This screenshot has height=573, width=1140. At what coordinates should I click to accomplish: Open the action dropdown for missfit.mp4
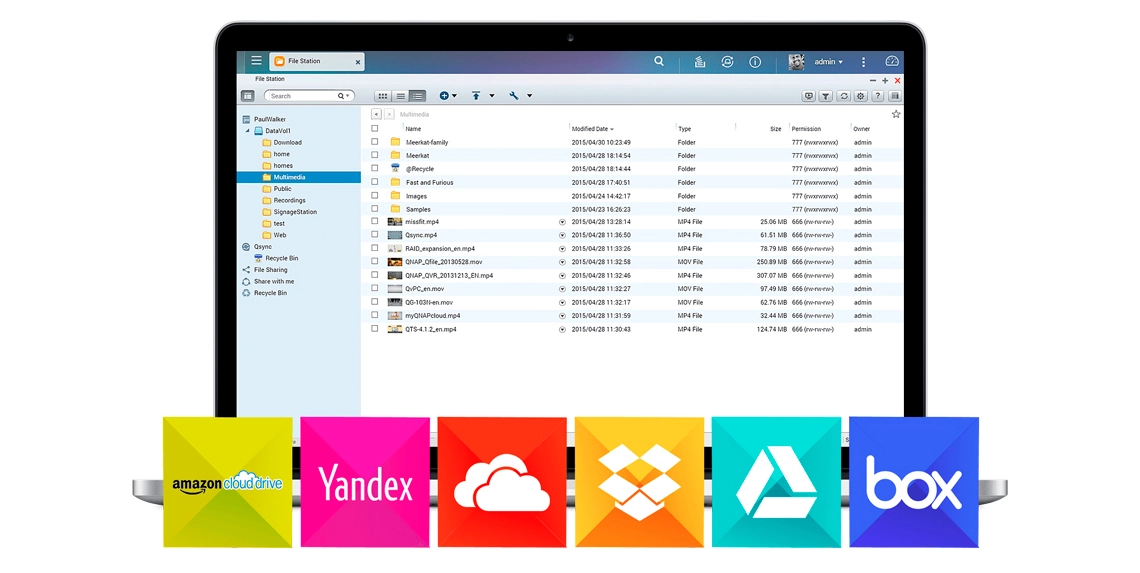[562, 222]
